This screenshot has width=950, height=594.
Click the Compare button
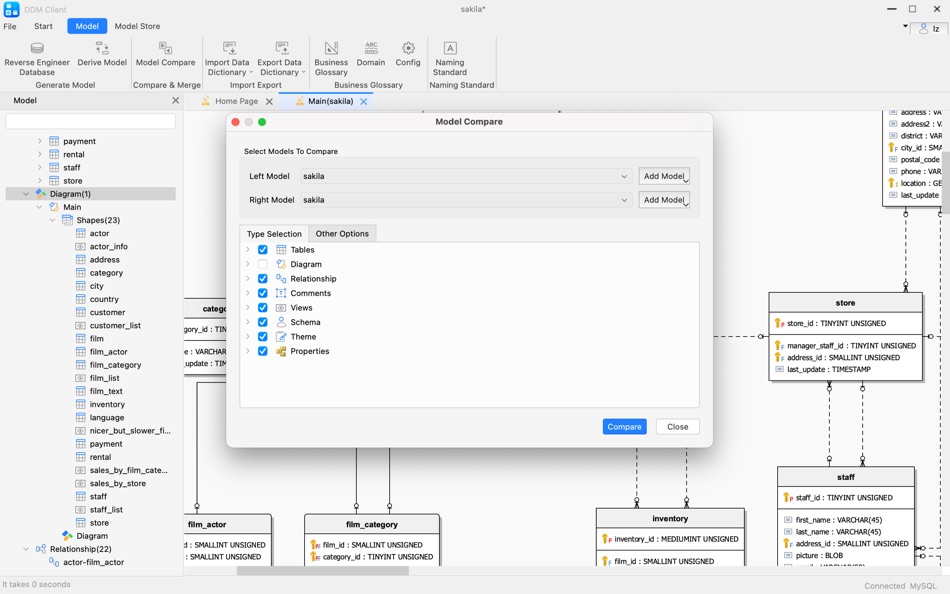point(624,426)
